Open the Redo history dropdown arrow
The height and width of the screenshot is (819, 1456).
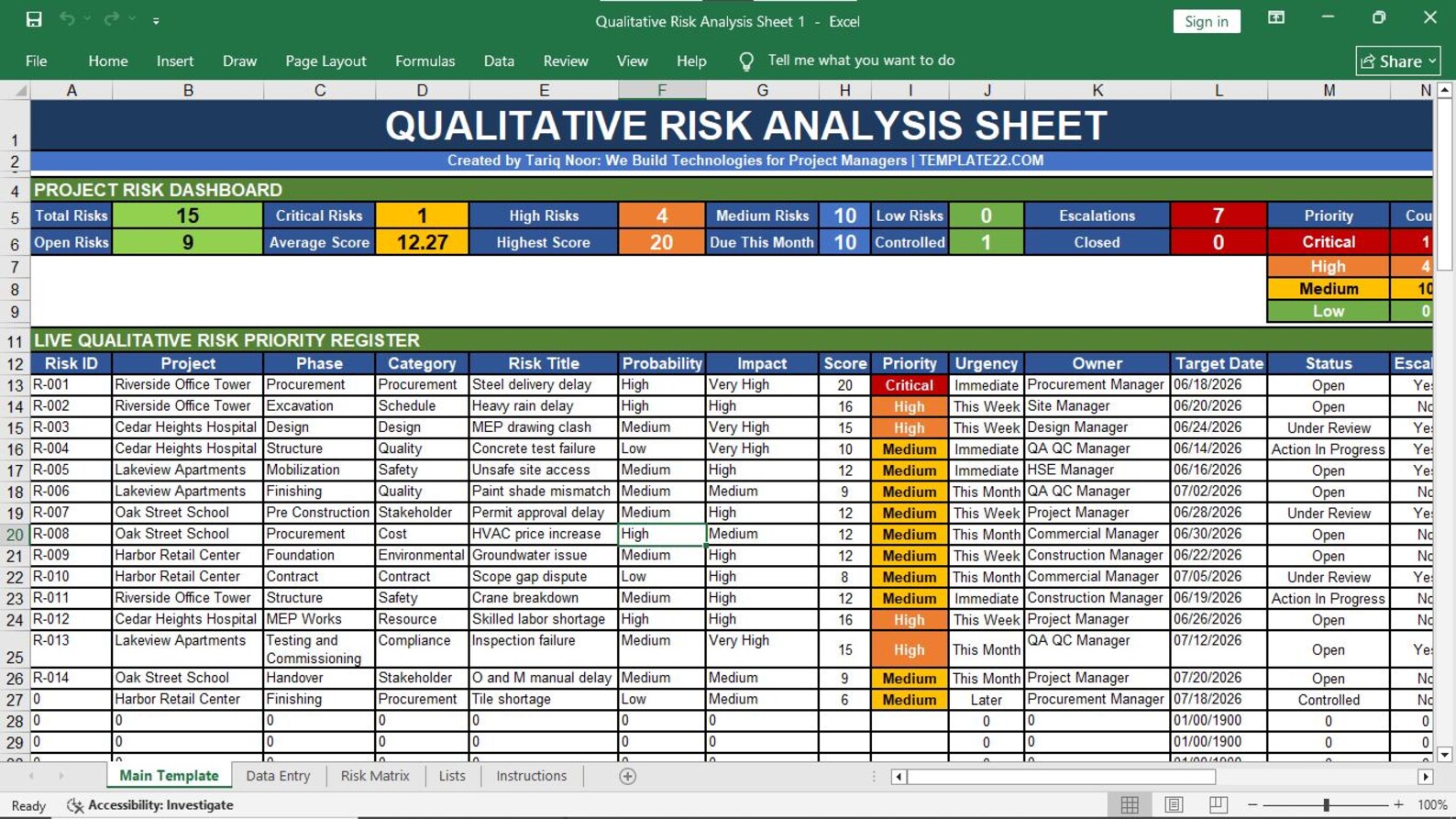[x=132, y=19]
